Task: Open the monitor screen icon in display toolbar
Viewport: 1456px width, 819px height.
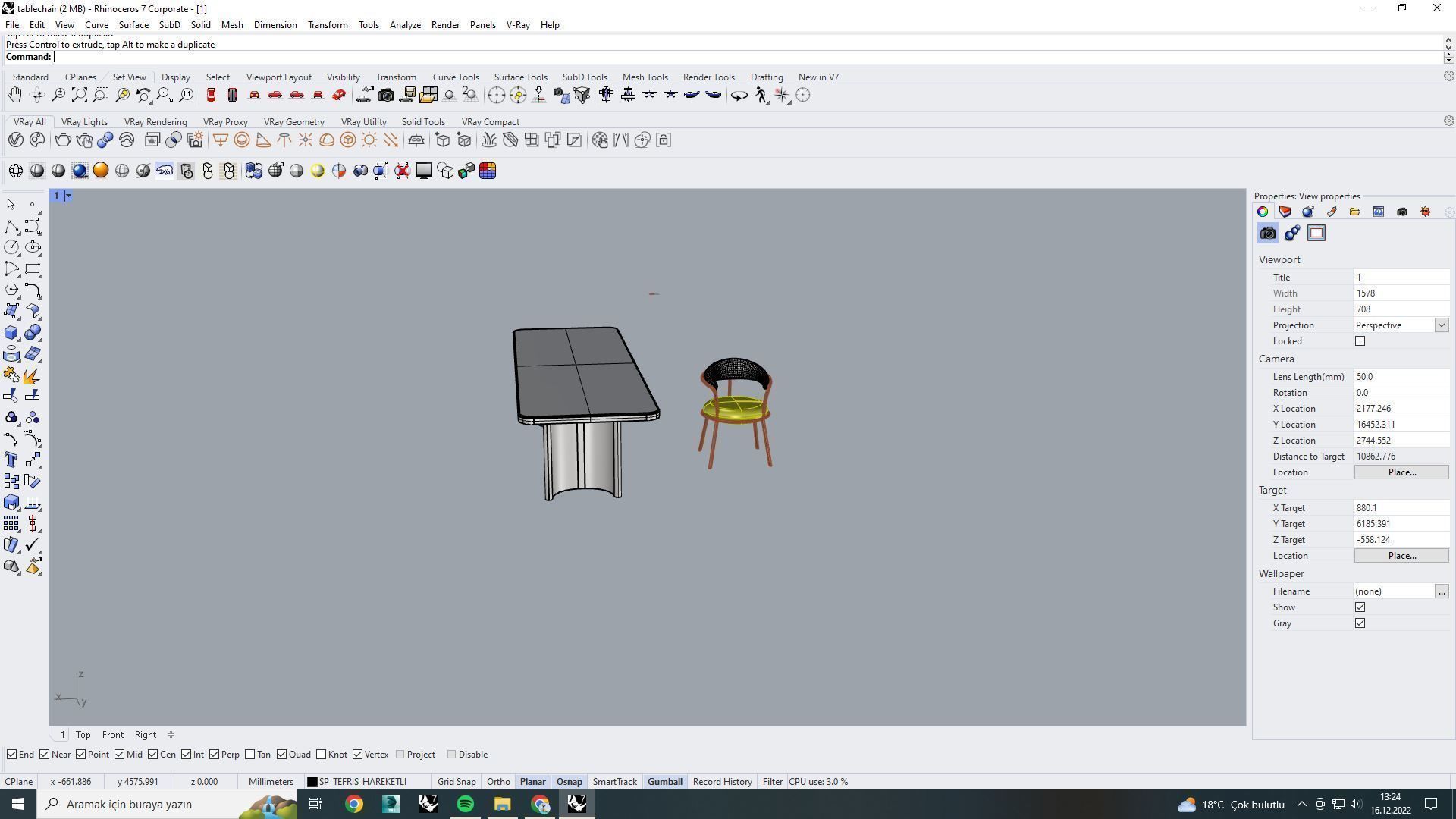Action: click(x=424, y=171)
